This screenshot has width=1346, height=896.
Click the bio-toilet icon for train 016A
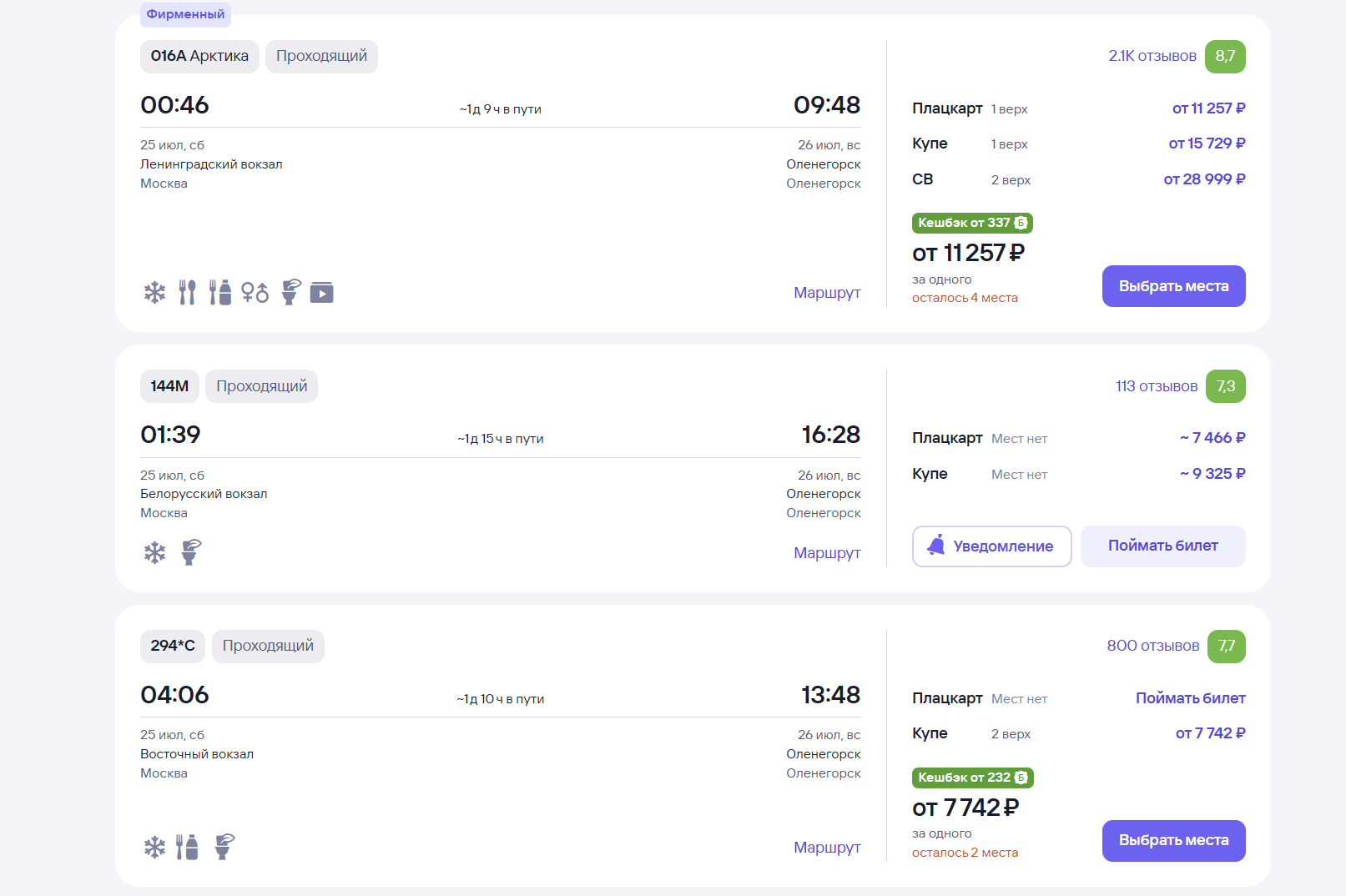click(x=290, y=292)
